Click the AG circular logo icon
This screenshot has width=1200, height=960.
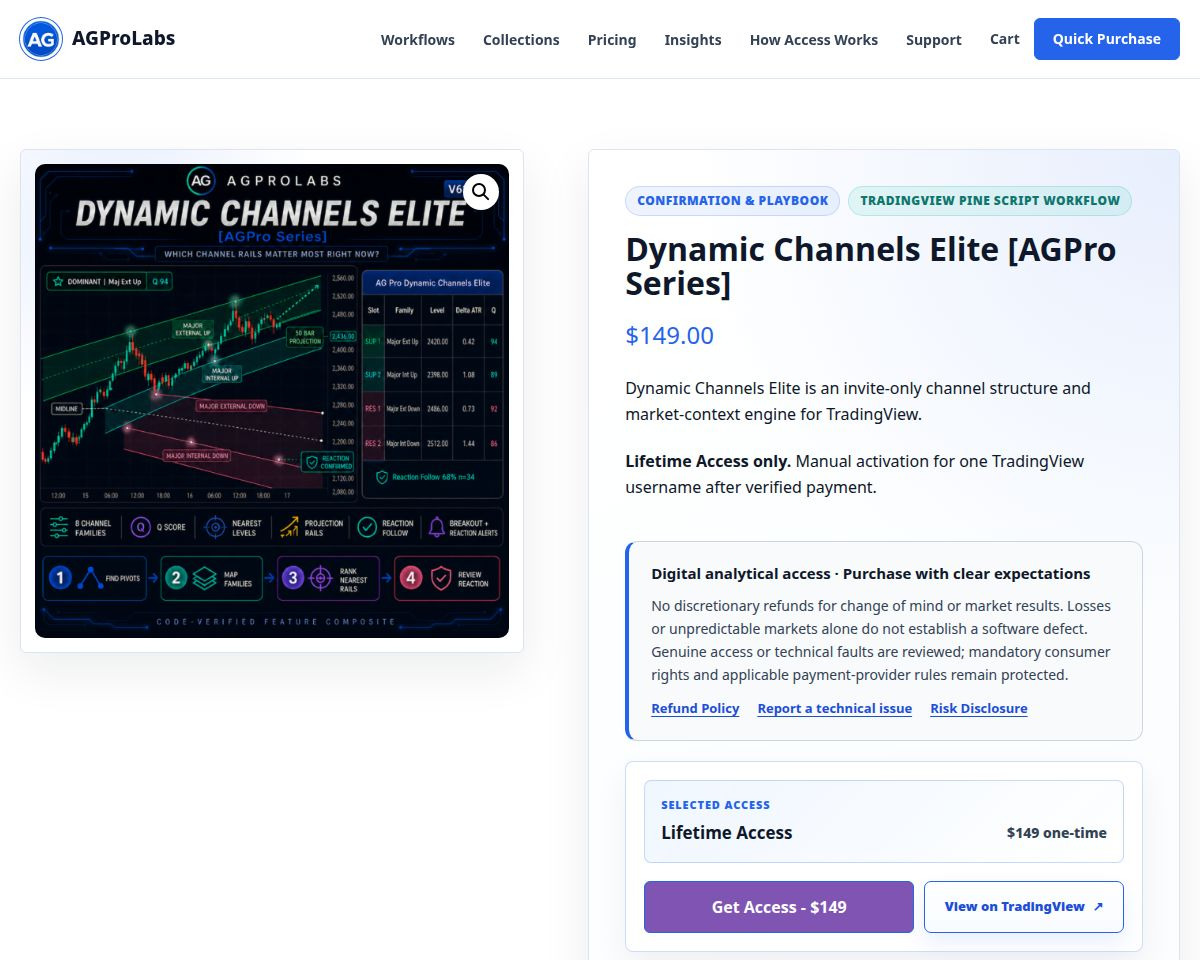41,39
